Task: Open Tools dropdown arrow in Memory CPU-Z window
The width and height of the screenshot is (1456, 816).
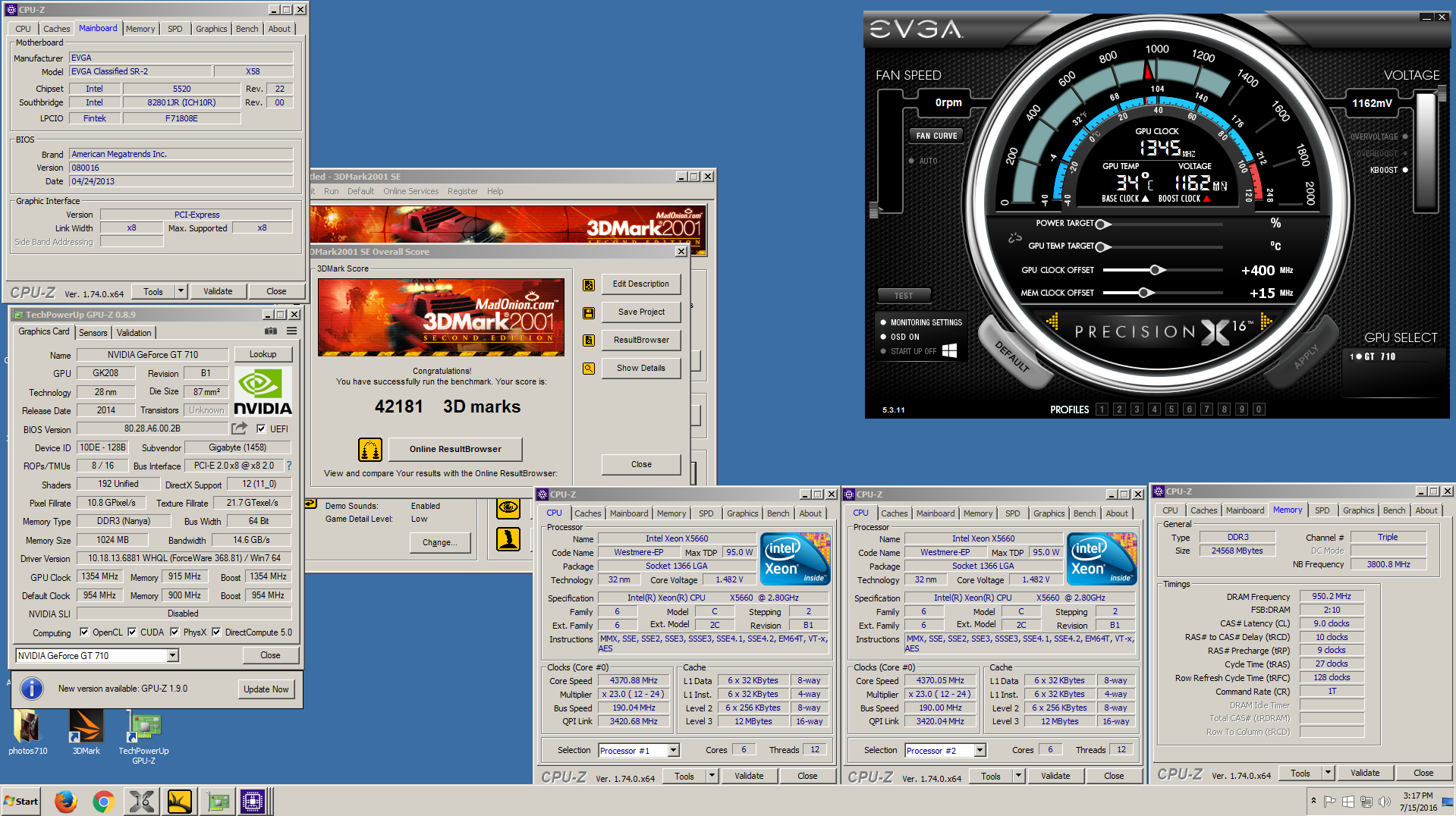Action: pyautogui.click(x=1328, y=773)
